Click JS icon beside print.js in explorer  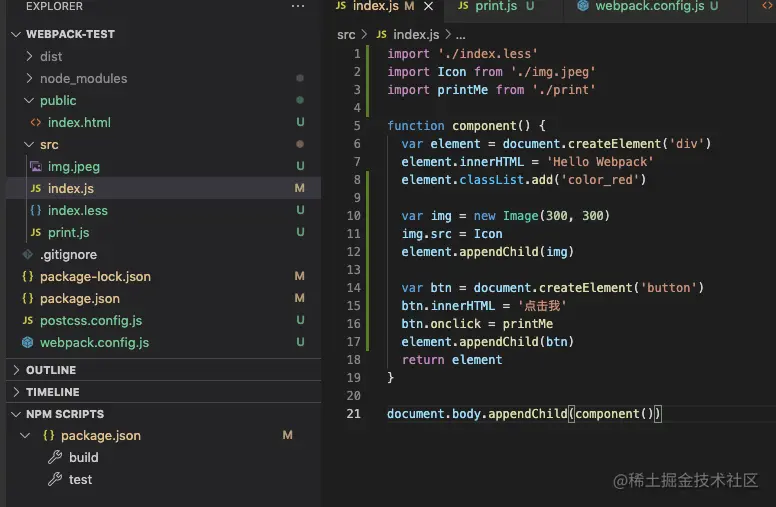pos(36,232)
